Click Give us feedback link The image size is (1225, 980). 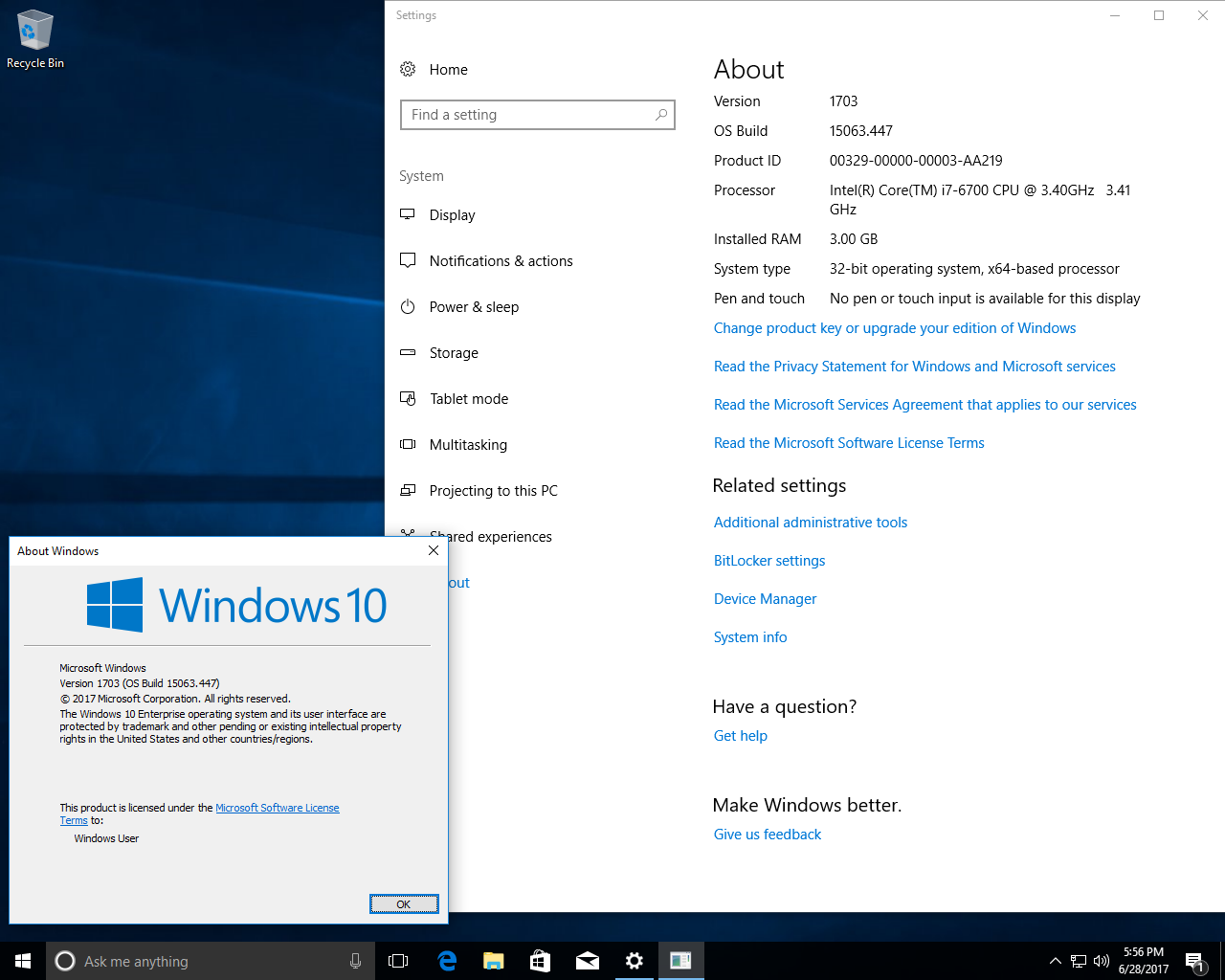click(x=768, y=835)
